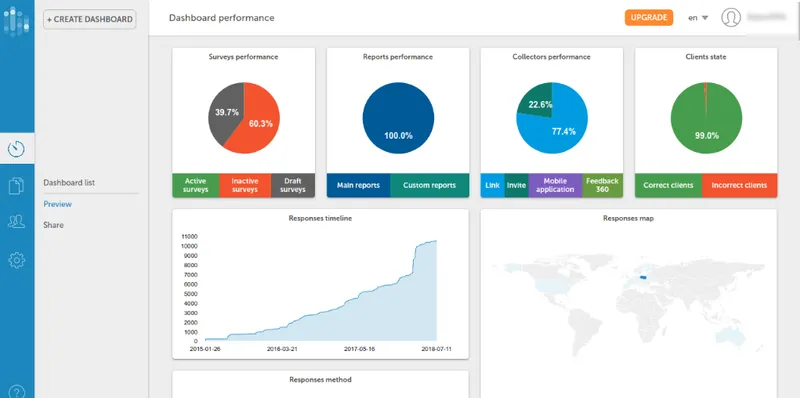Image resolution: width=800 pixels, height=398 pixels.
Task: Toggle Correct clients legend
Action: pyautogui.click(x=668, y=185)
